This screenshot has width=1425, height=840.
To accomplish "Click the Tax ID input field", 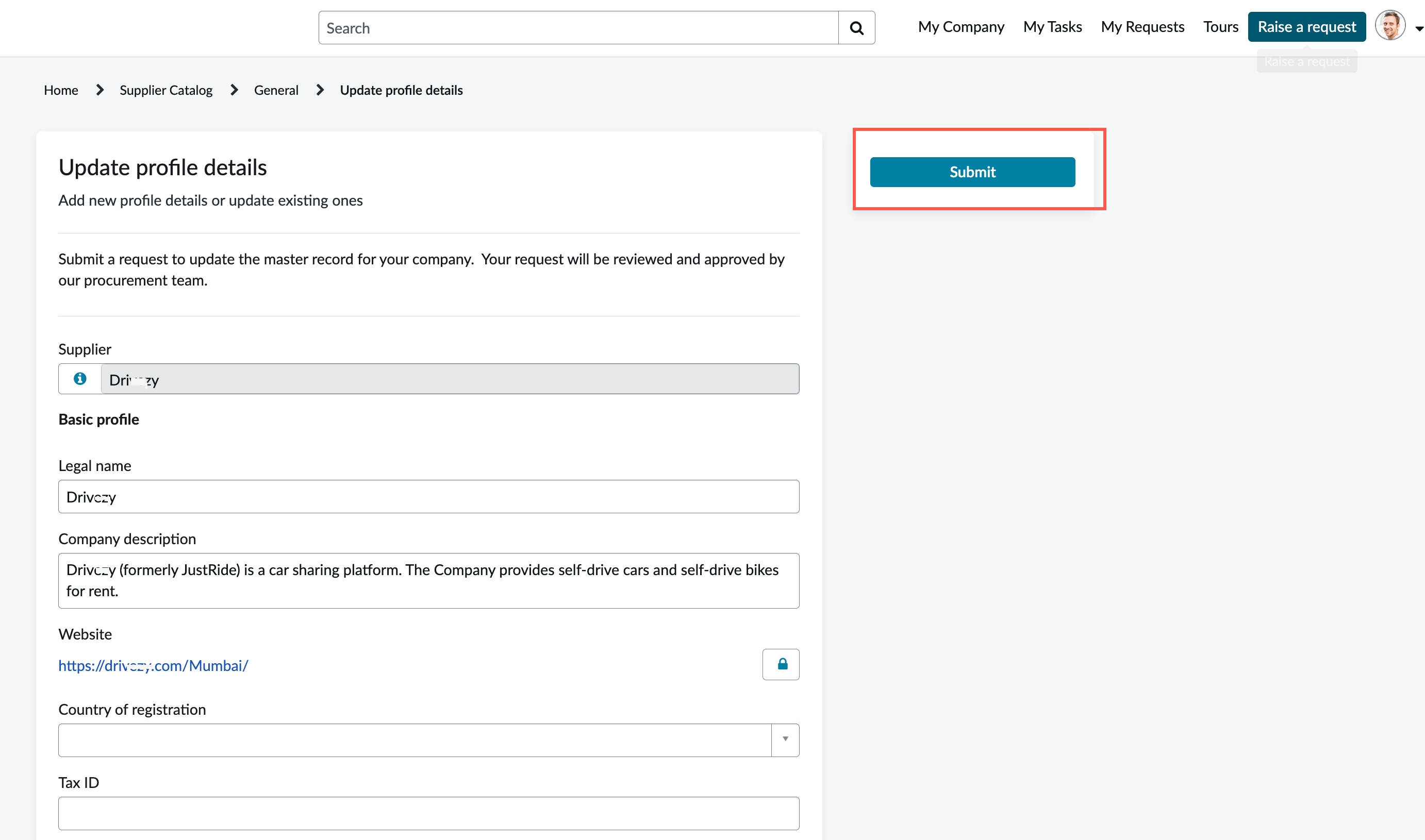I will (x=428, y=813).
